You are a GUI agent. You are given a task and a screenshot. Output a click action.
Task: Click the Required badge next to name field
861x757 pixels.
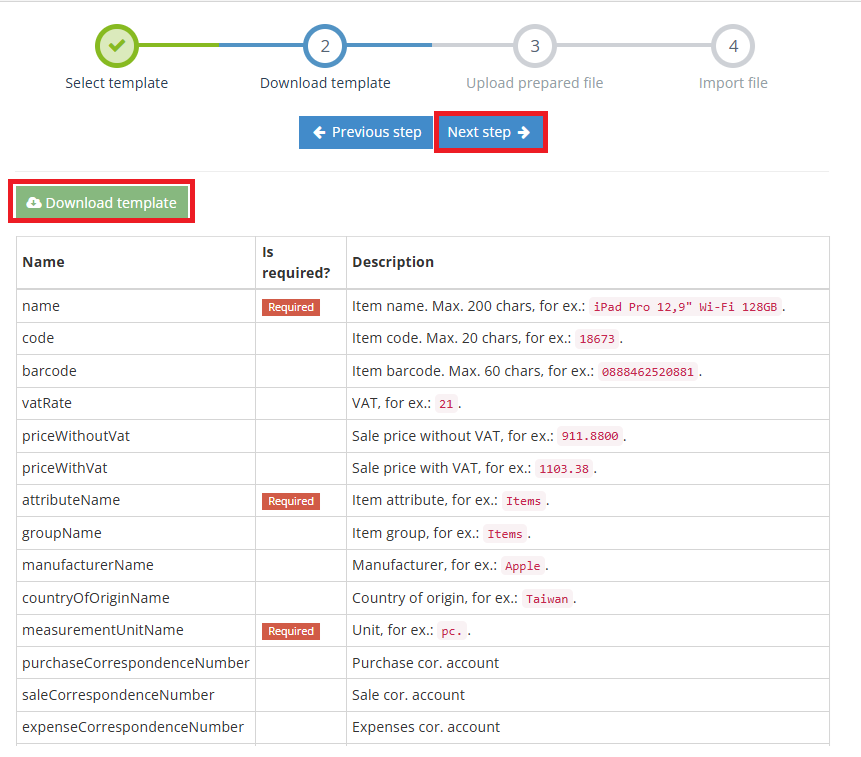click(290, 307)
